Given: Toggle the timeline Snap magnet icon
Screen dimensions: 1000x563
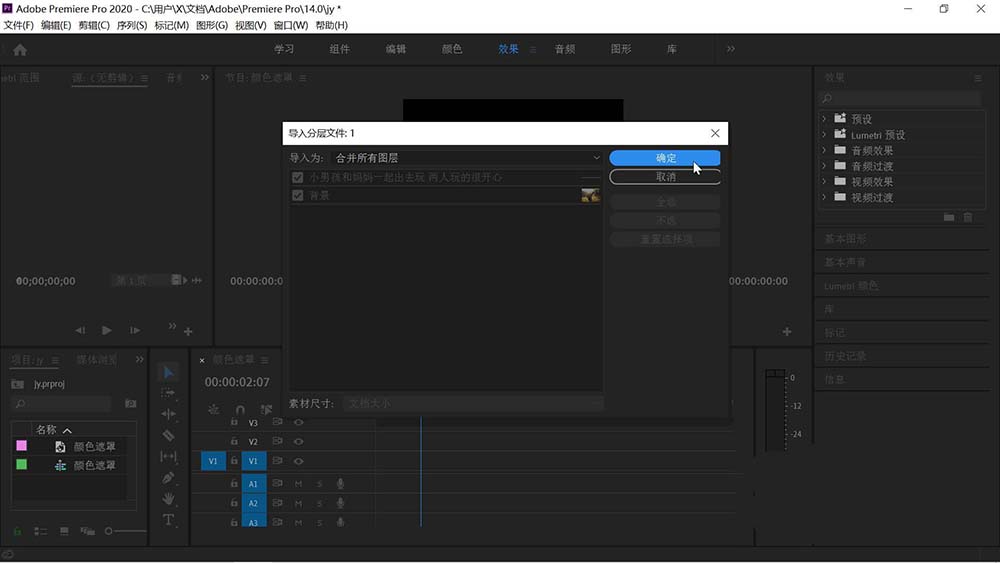Looking at the screenshot, I should (x=240, y=409).
